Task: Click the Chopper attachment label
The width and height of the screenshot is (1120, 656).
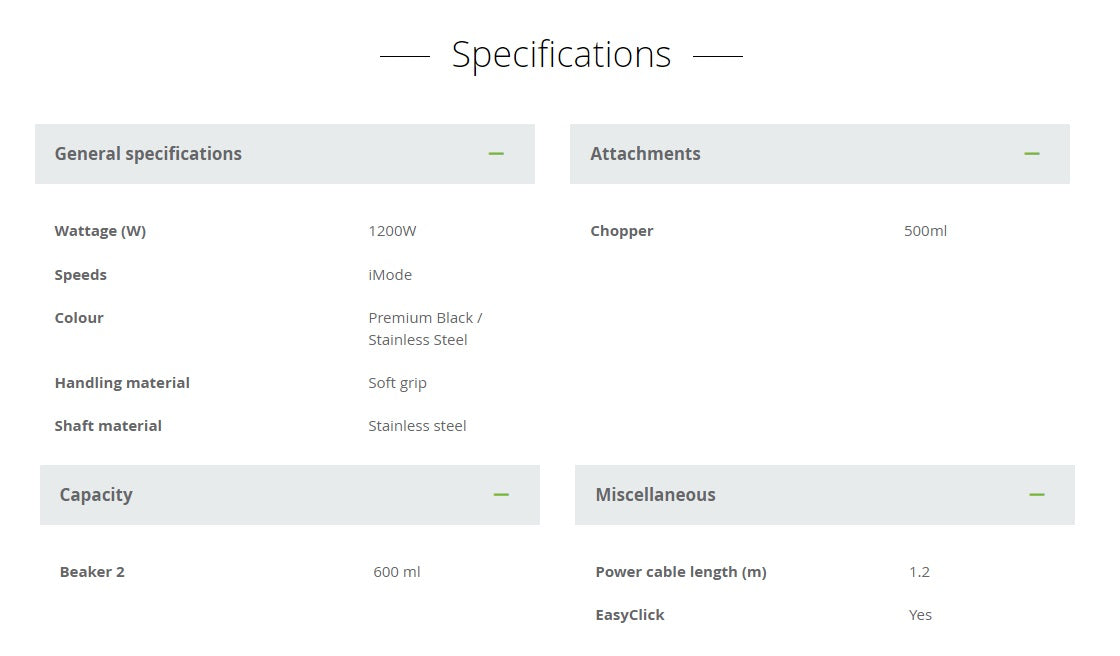Action: (x=621, y=231)
